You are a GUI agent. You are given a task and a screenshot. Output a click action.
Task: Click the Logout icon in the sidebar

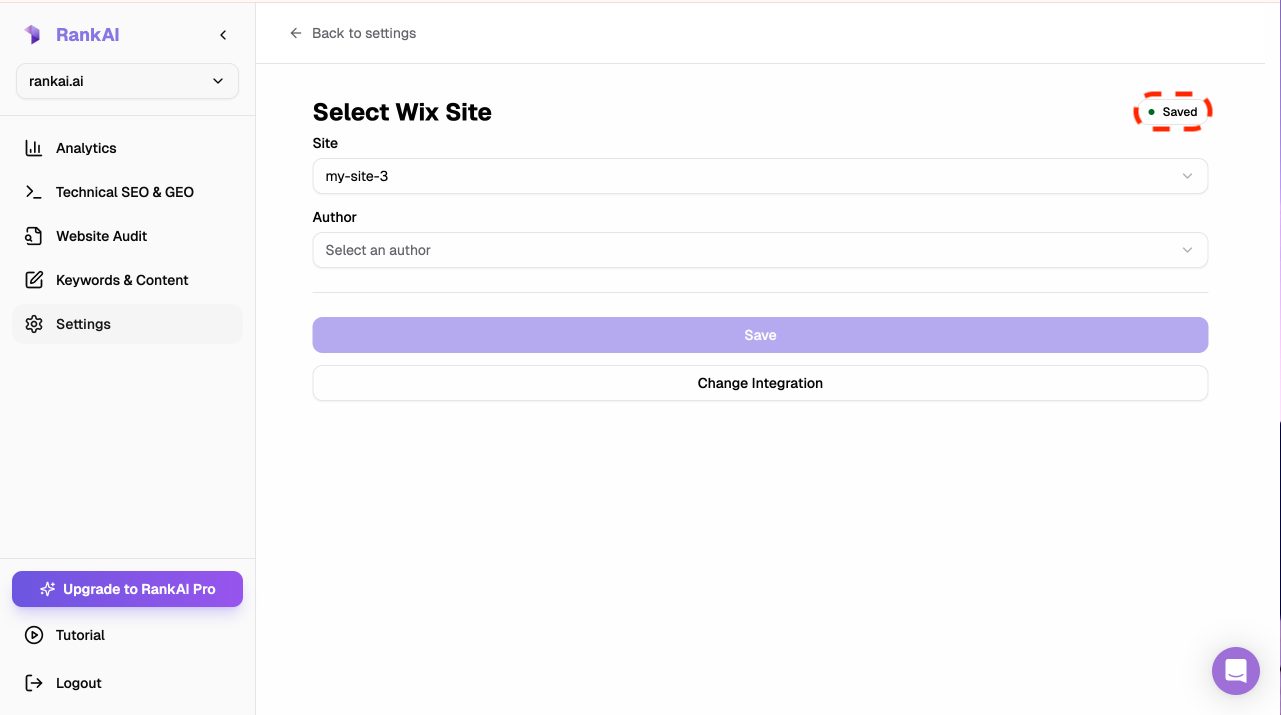(33, 683)
